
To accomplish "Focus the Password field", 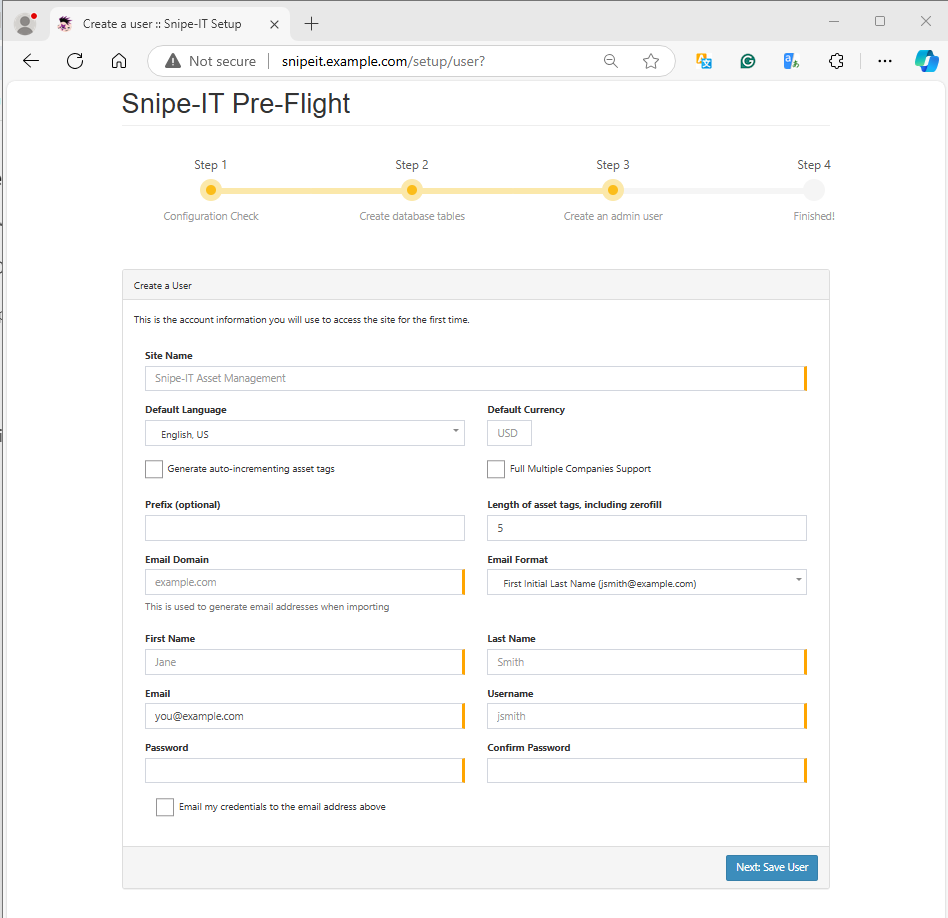I will 305,770.
